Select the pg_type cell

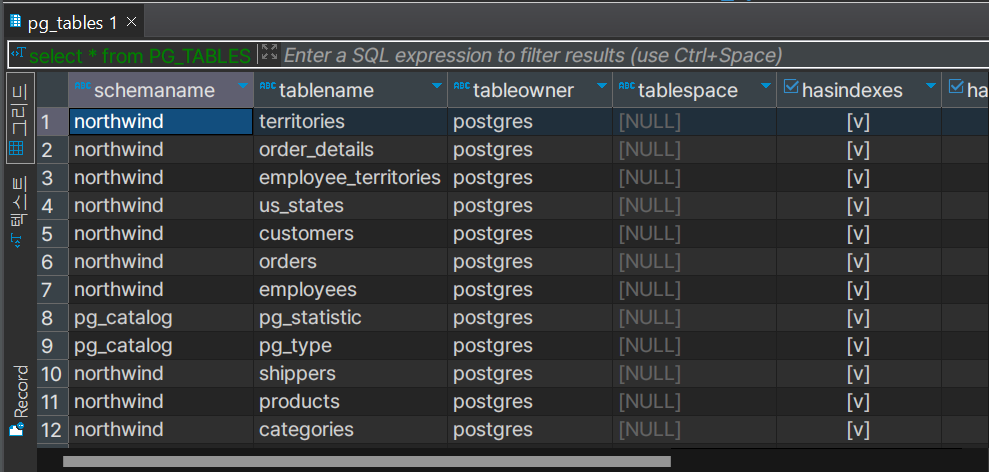tap(351, 346)
